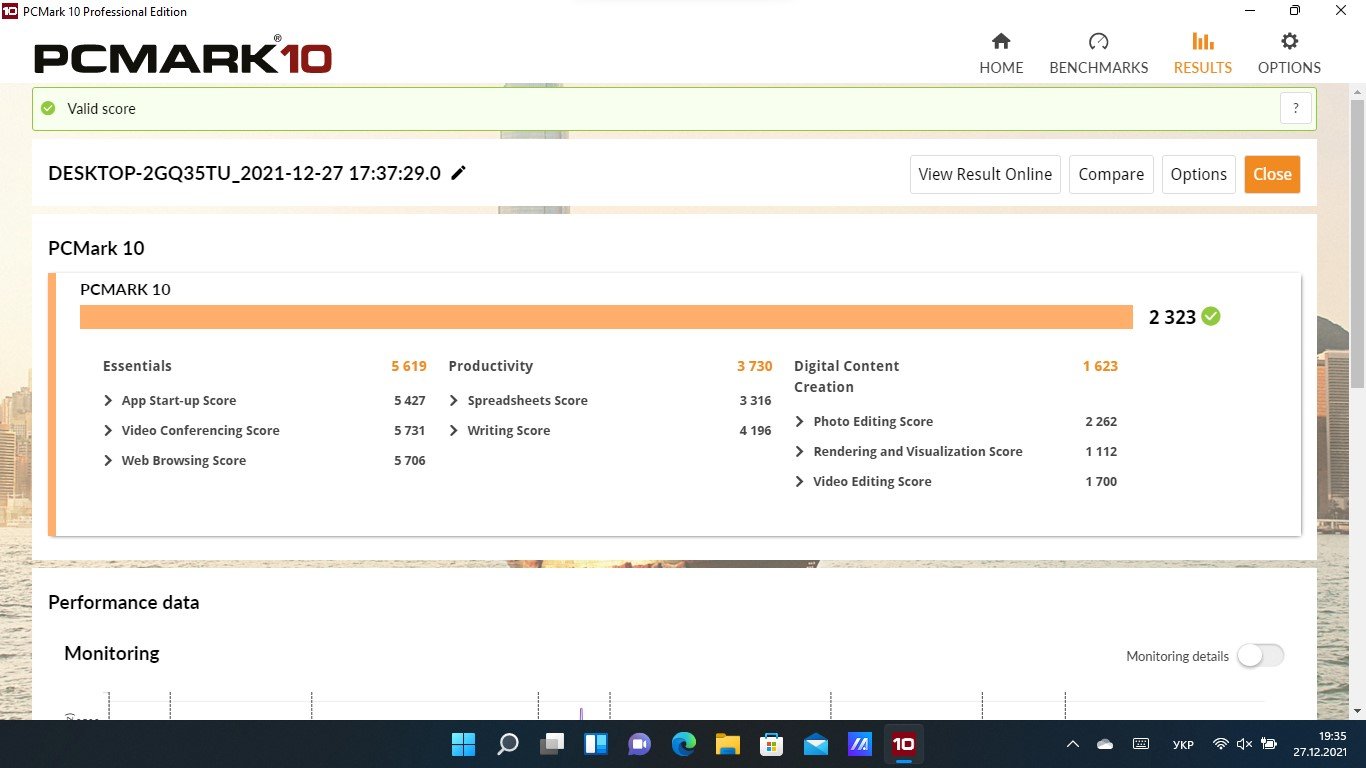Open the OPTIONS tab
Image resolution: width=1366 pixels, height=768 pixels.
coord(1289,54)
